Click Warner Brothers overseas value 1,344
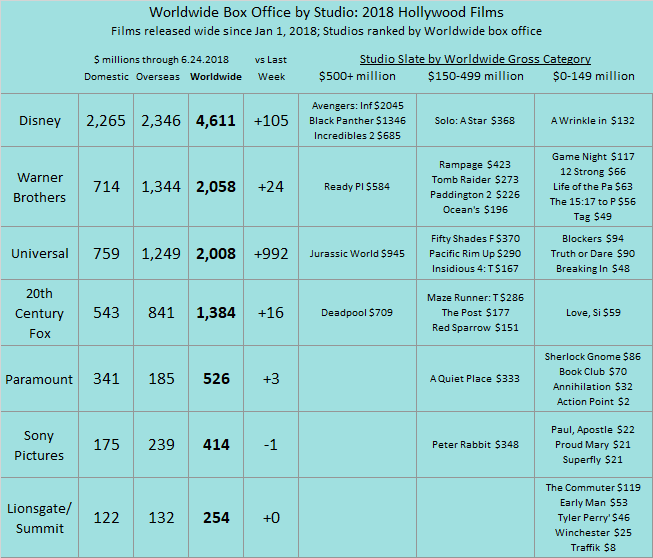Screen dimensions: 653x558 [x=161, y=187]
